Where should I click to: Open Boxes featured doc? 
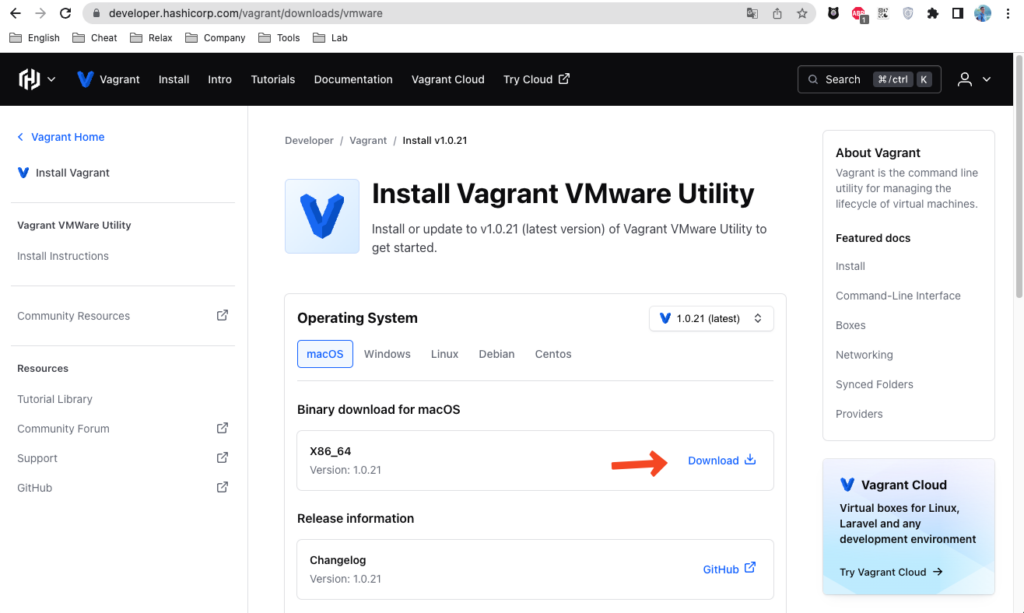tap(850, 325)
